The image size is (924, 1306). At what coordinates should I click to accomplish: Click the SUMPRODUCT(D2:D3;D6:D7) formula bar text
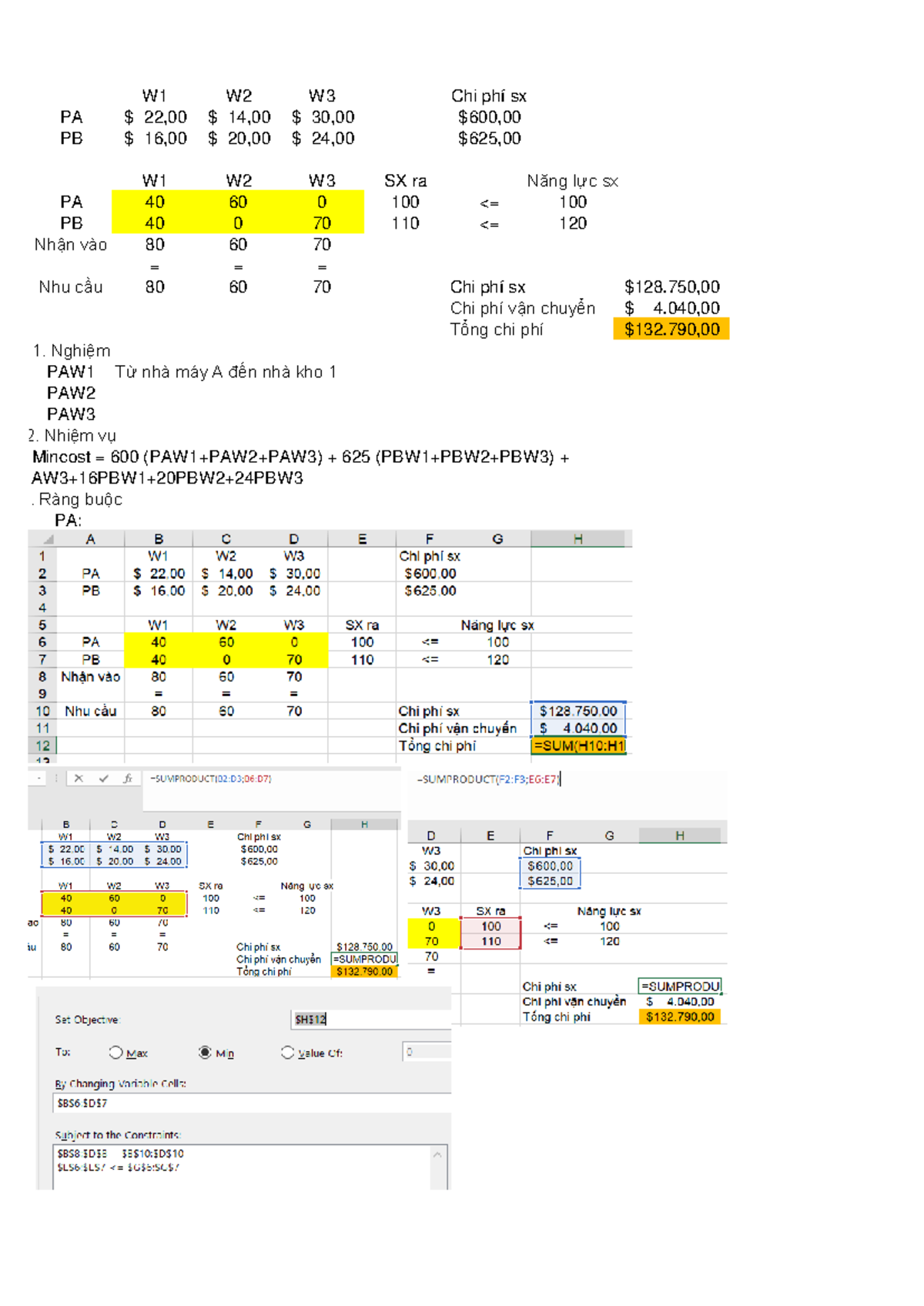(x=210, y=779)
